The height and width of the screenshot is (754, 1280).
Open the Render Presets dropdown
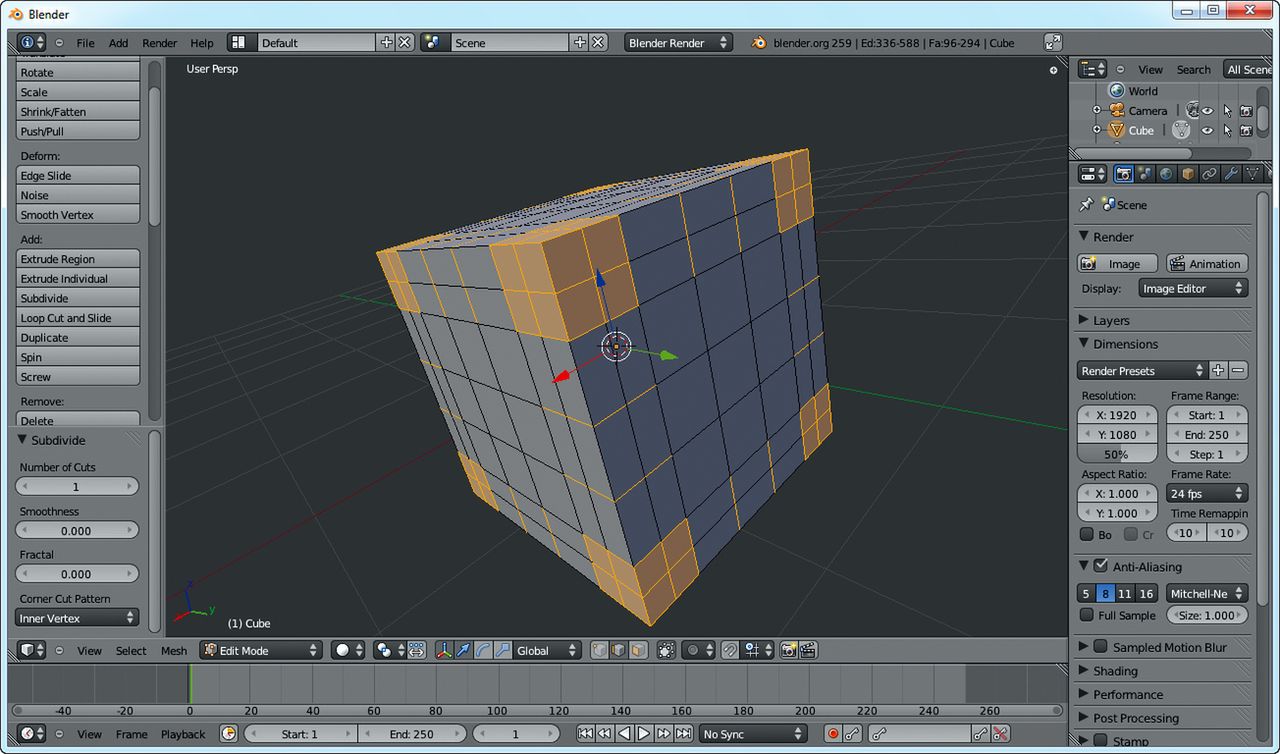pyautogui.click(x=1143, y=370)
